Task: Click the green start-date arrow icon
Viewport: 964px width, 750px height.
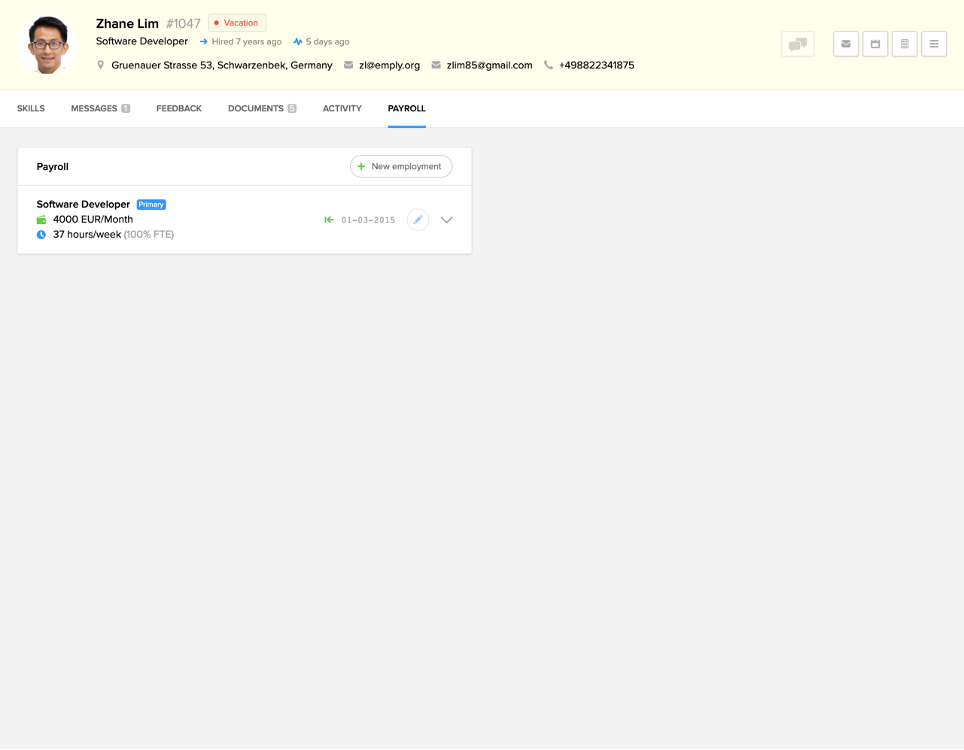Action: [x=329, y=220]
